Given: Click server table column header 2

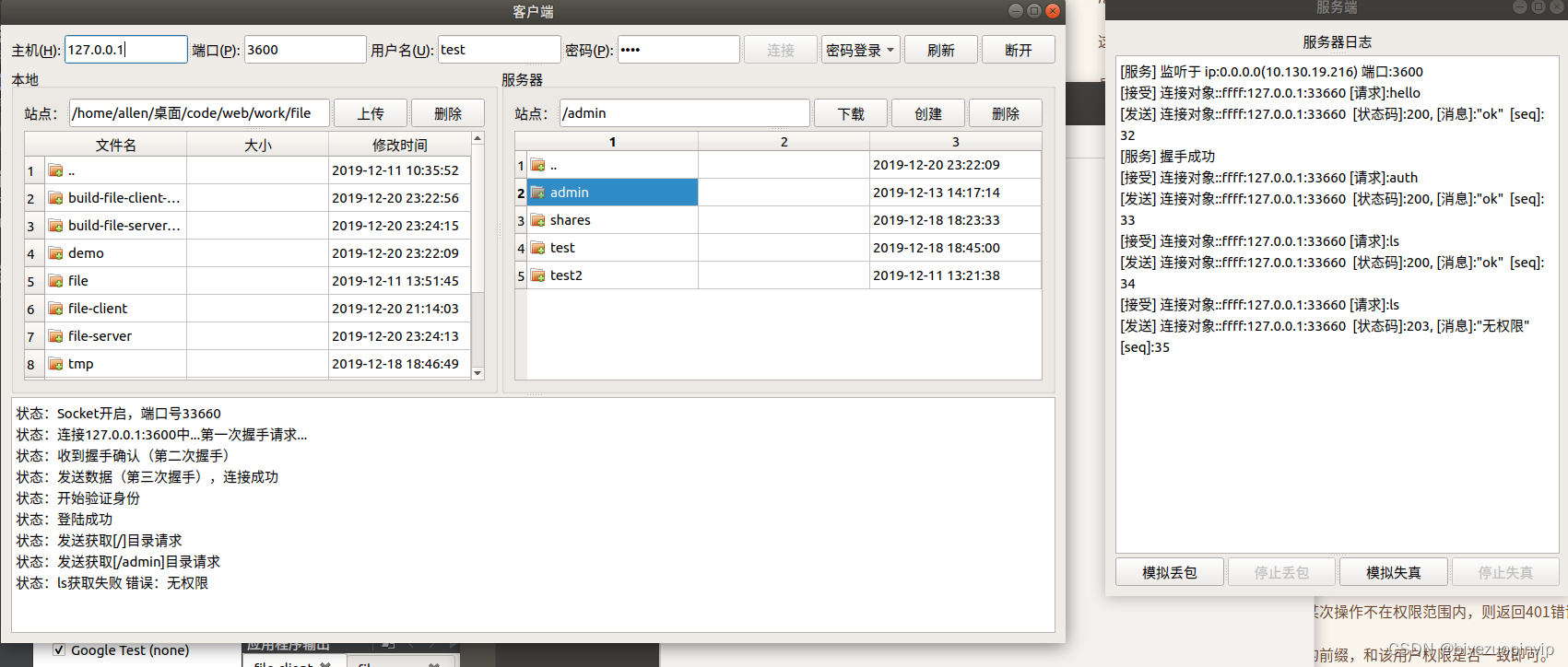Looking at the screenshot, I should (x=784, y=142).
